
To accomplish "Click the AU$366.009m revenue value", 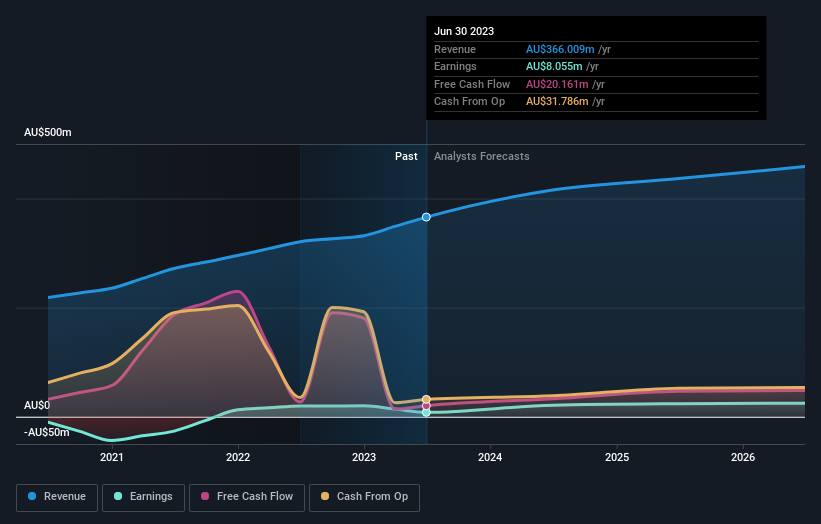I will click(x=560, y=49).
